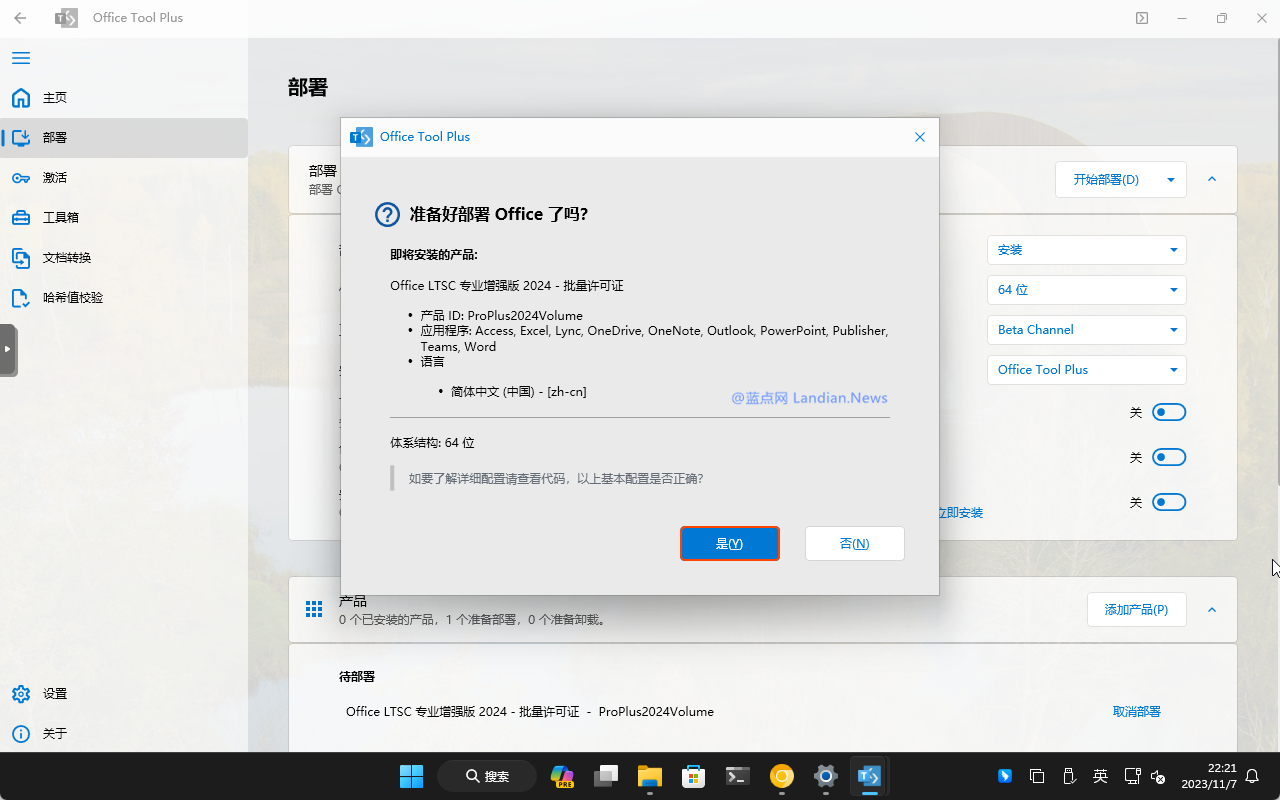Confirm deployment with 是(Y) button
This screenshot has height=800, width=1280.
(x=729, y=544)
